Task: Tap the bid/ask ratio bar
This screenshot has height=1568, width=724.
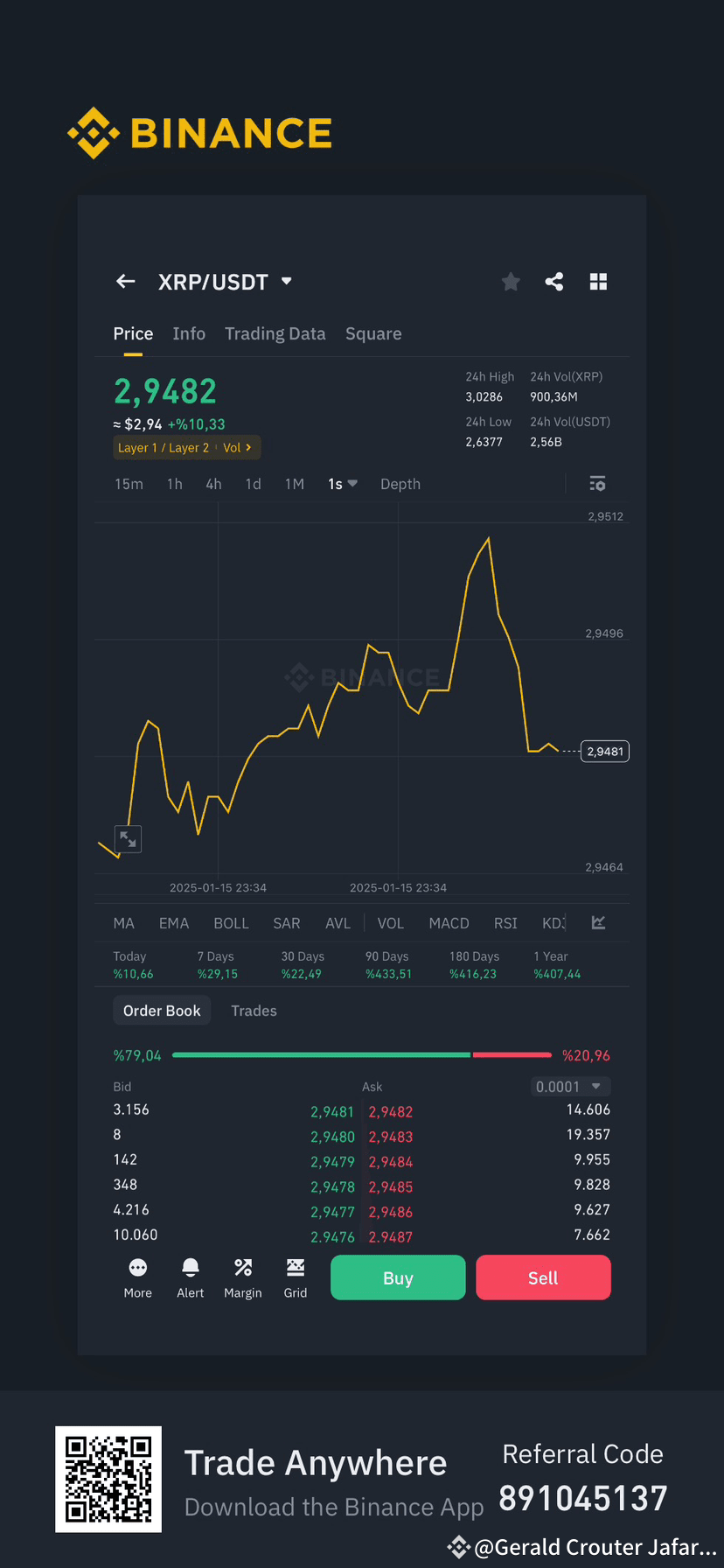Action: pos(362,1055)
